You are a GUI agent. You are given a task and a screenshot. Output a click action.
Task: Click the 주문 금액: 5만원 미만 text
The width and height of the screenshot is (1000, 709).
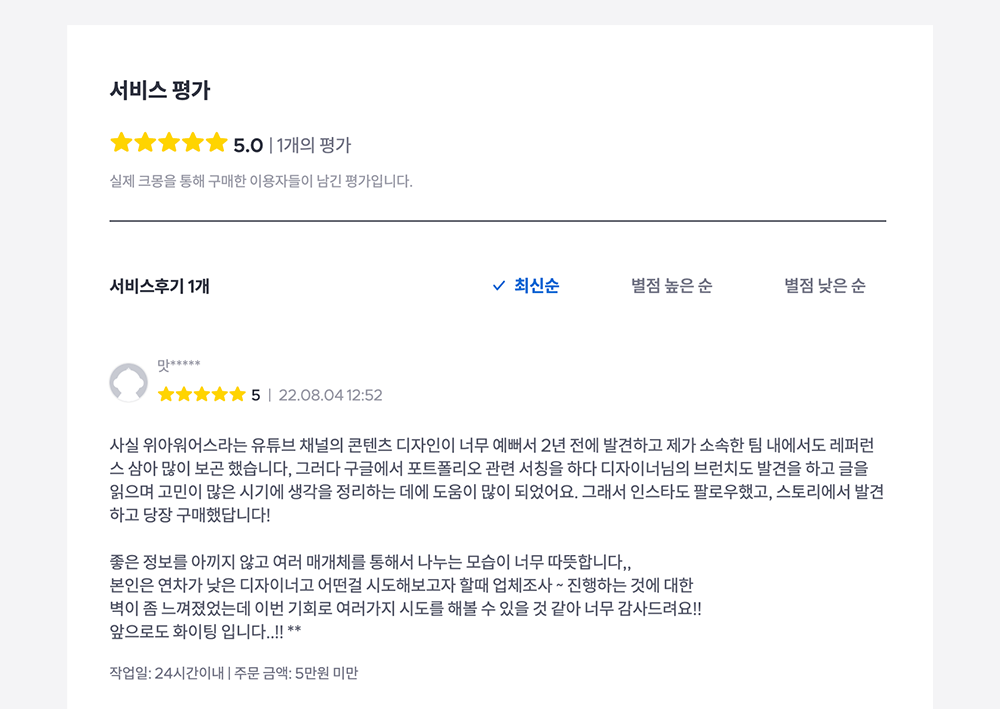pyautogui.click(x=296, y=673)
